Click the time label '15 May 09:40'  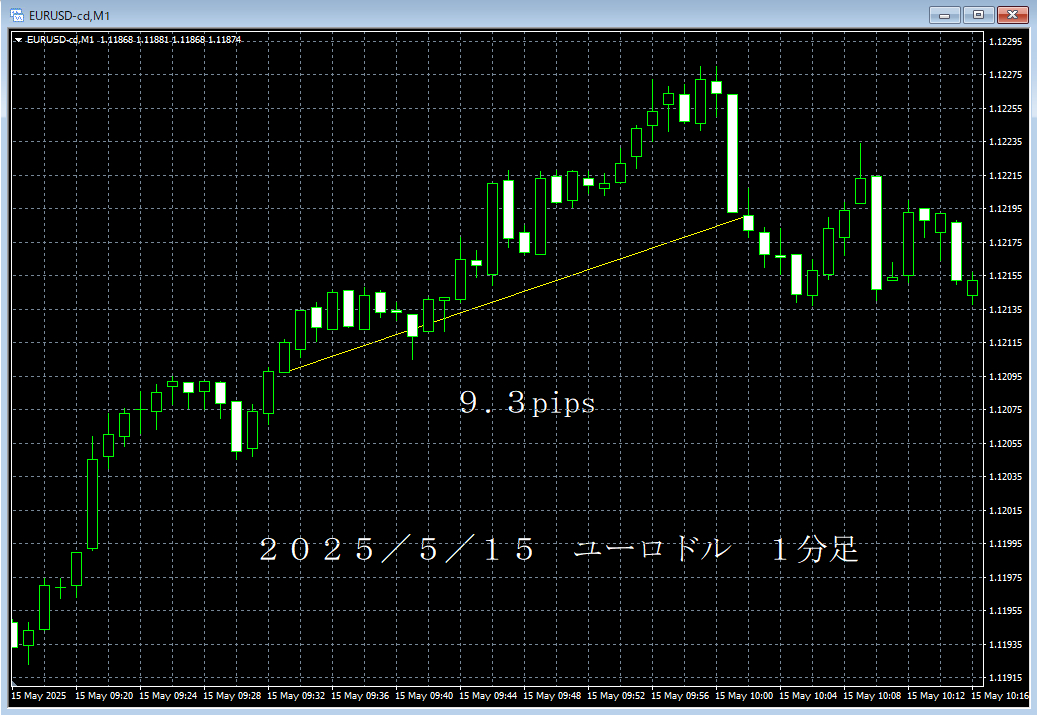(424, 696)
